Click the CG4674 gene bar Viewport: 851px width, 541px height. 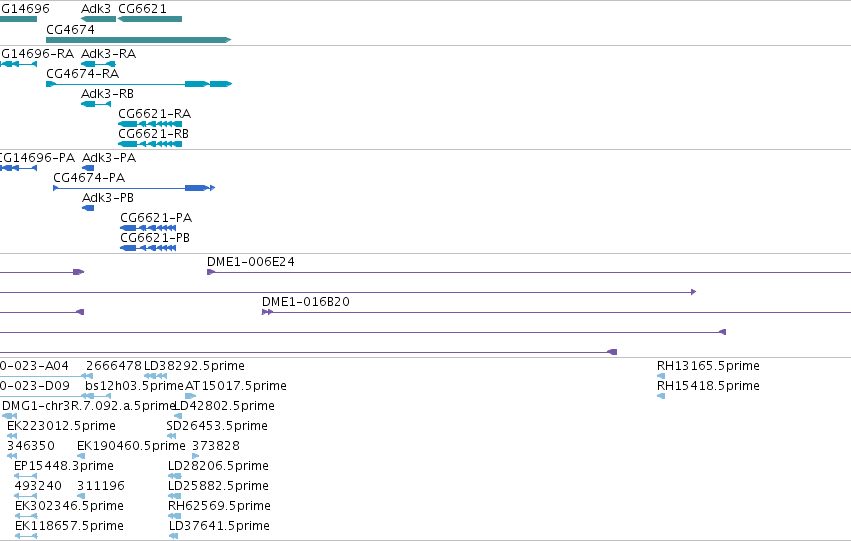[x=139, y=40]
